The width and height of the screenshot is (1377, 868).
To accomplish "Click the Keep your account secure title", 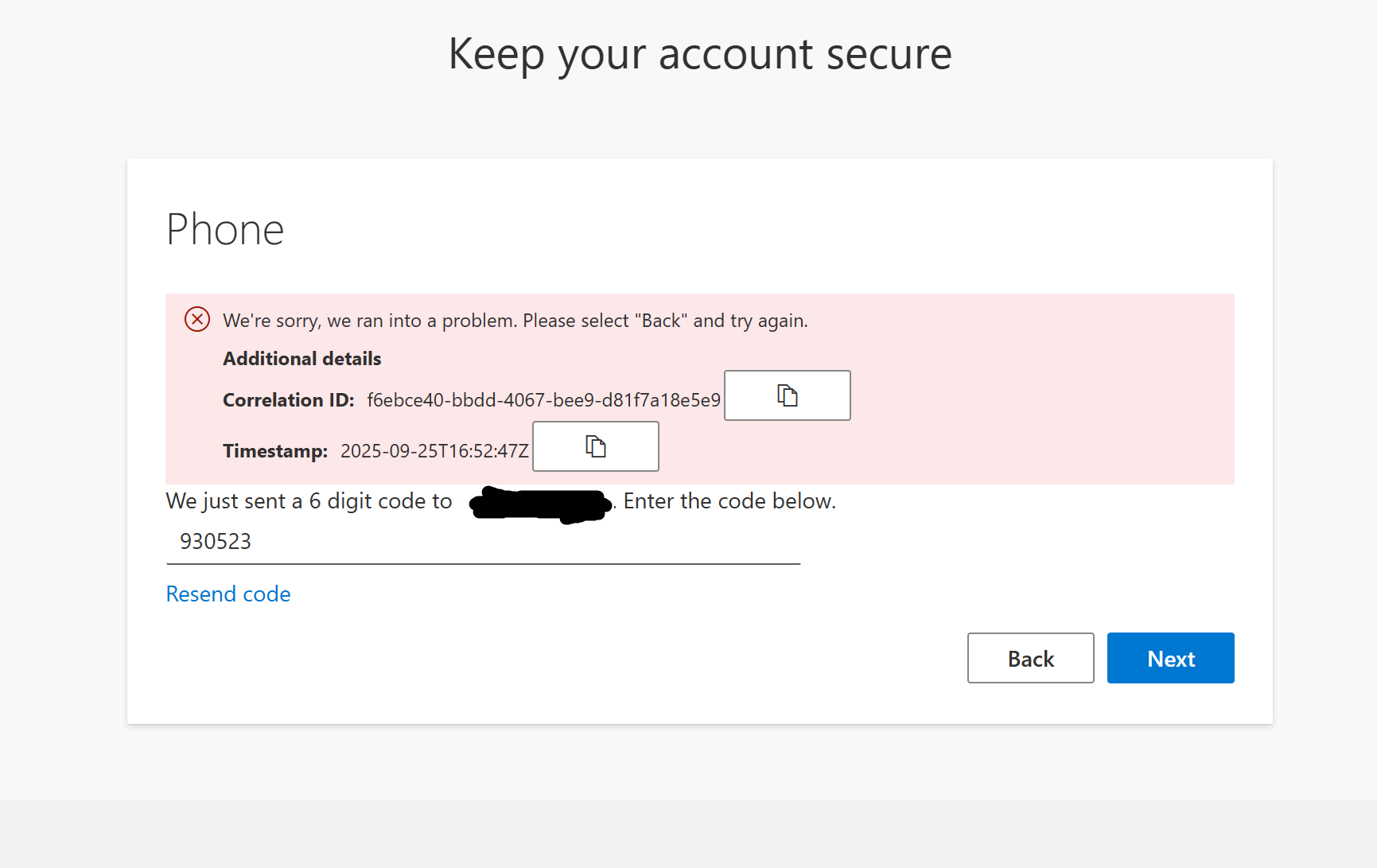I will [x=700, y=54].
